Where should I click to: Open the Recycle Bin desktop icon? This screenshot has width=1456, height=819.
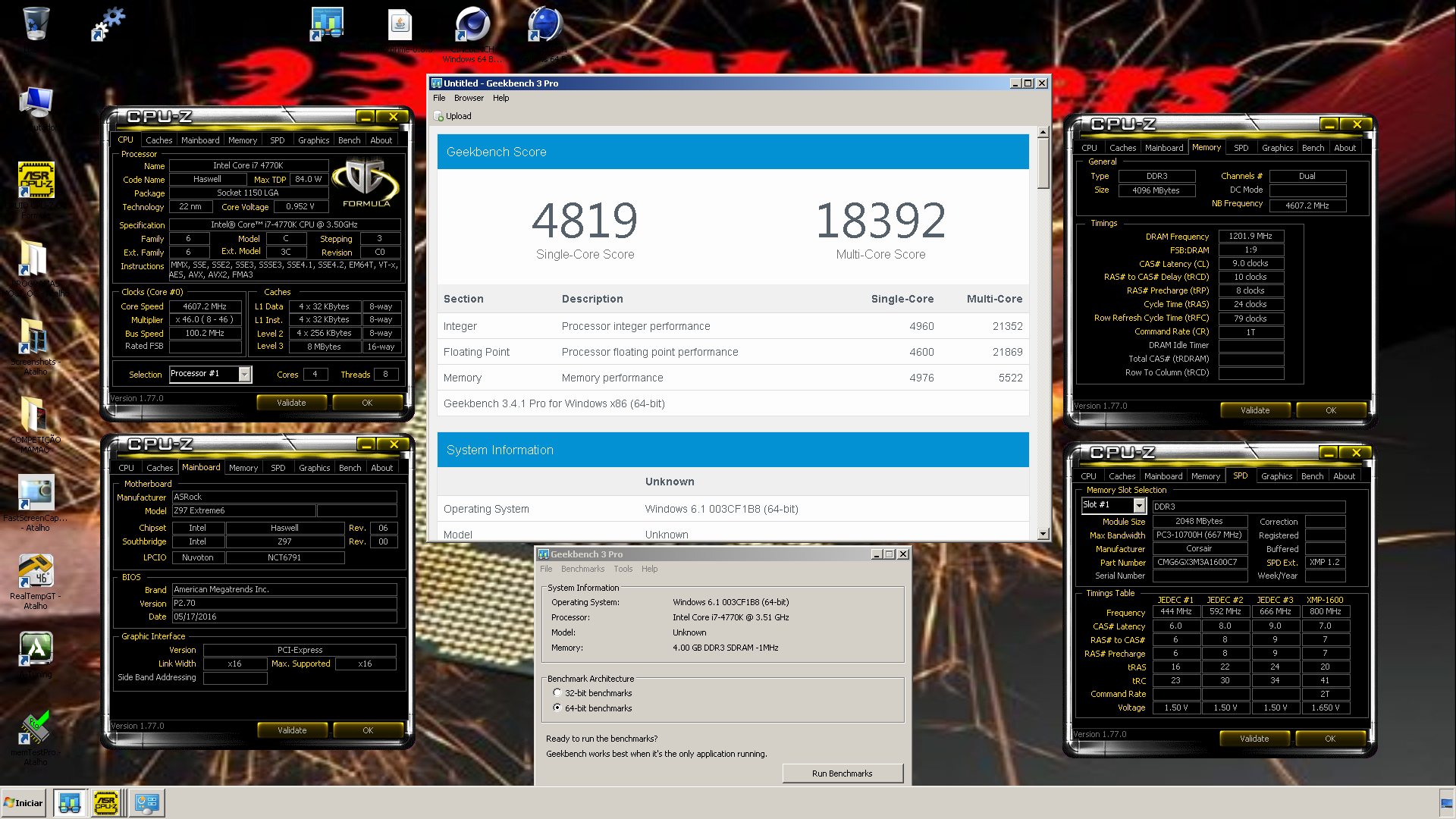[x=35, y=24]
